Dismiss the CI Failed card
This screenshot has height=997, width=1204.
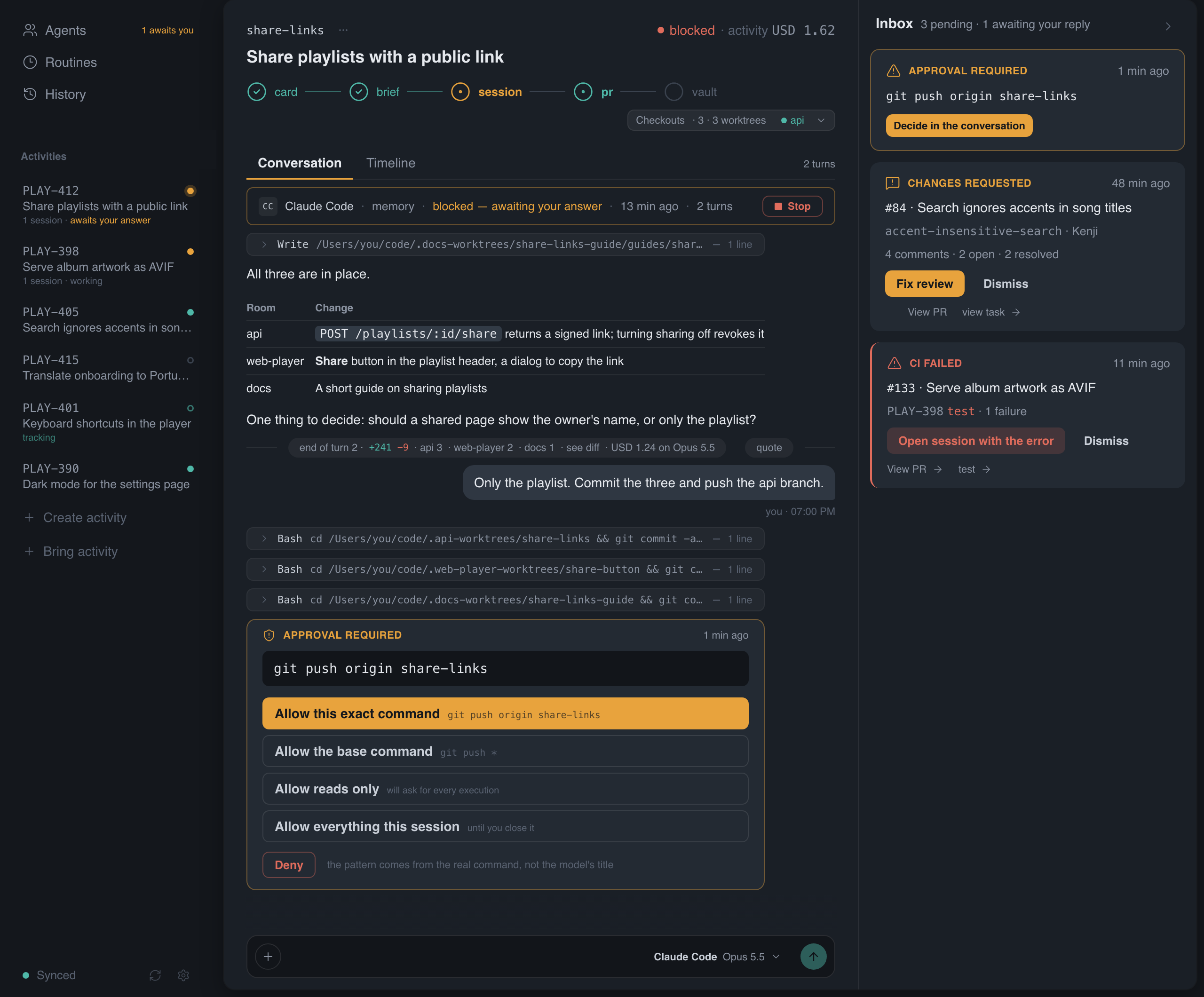pos(1106,441)
